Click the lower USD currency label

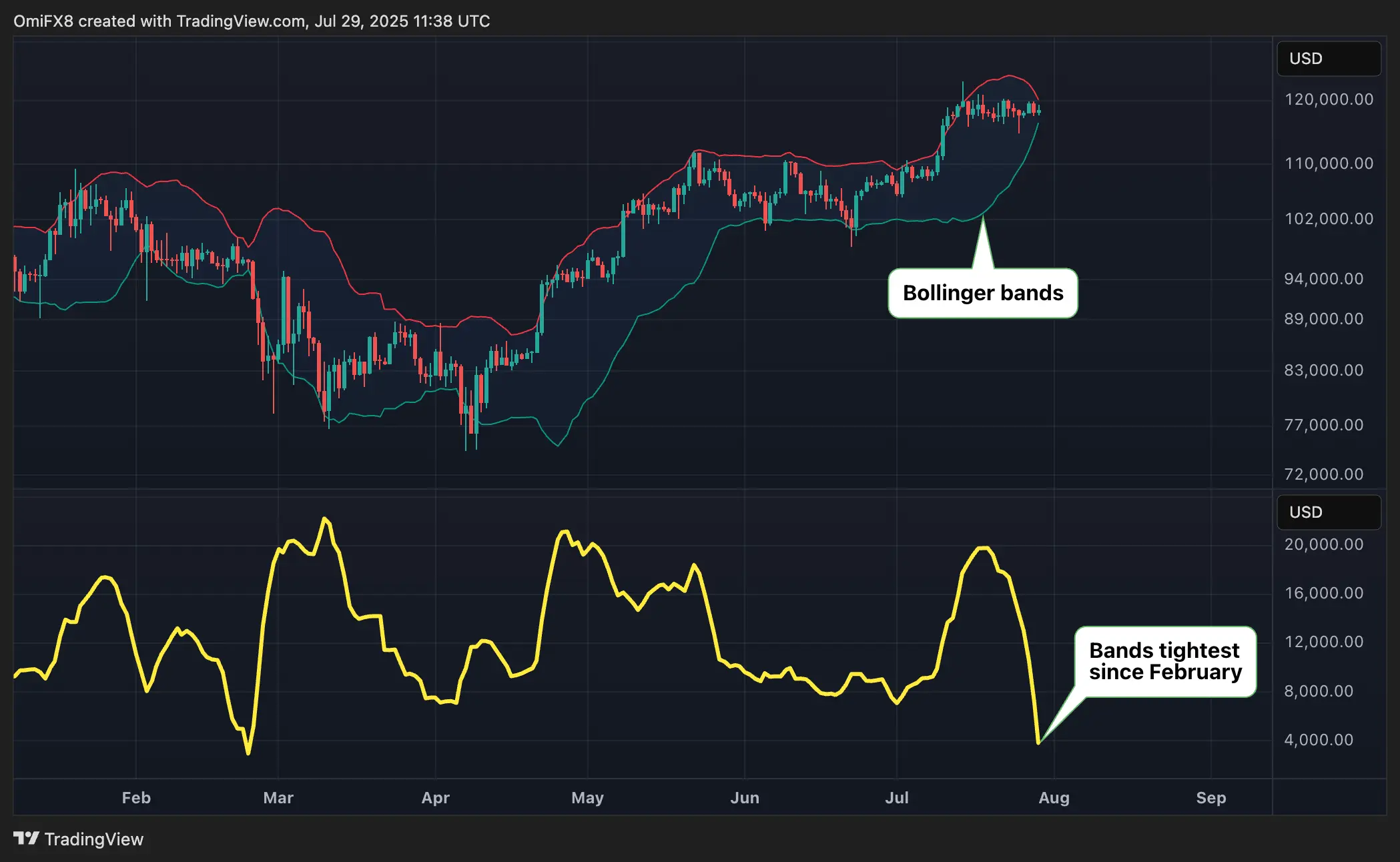1329,512
